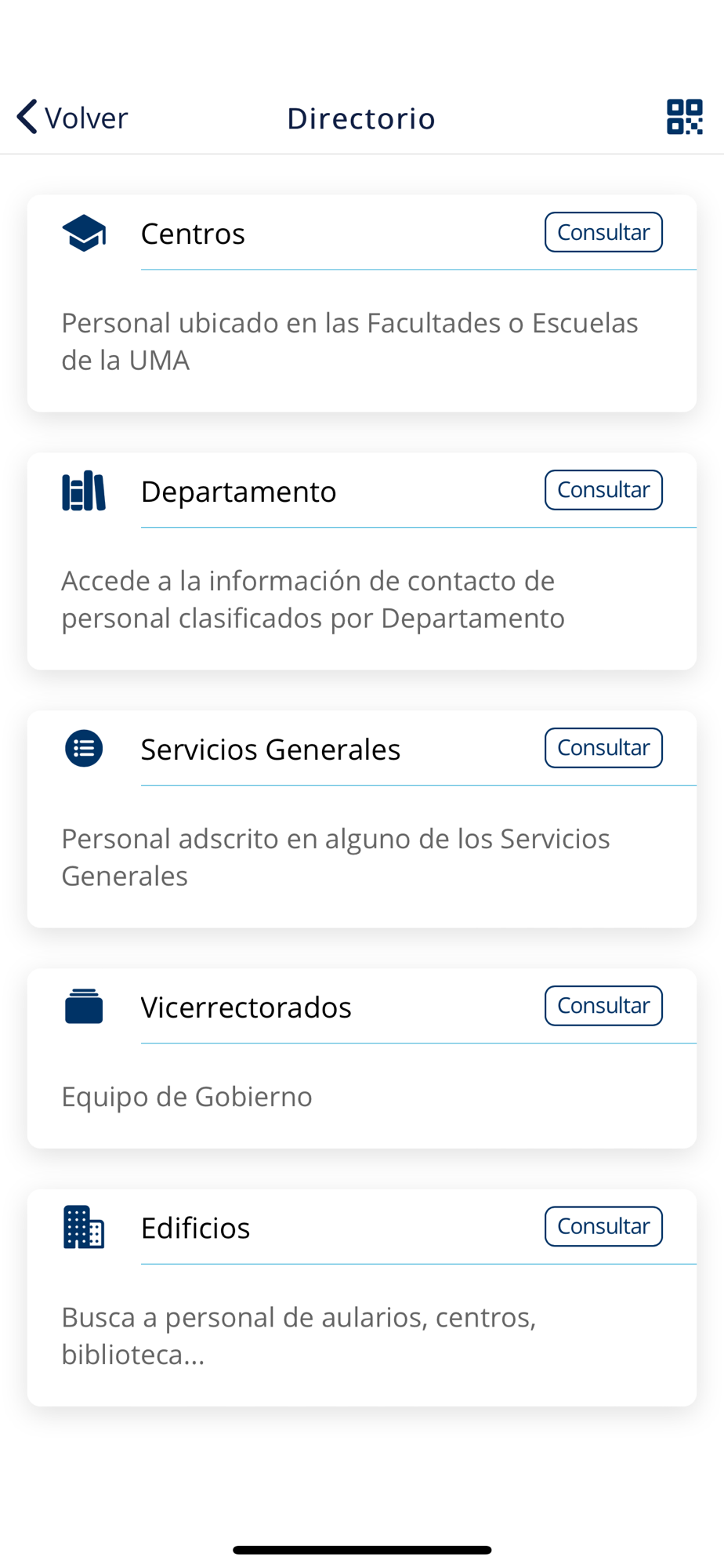This screenshot has width=724, height=1568.
Task: Select the Departamento heading
Action: 238,492
